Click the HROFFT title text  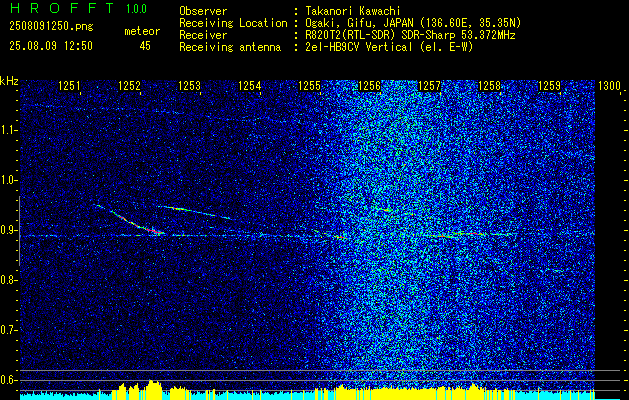[62, 8]
